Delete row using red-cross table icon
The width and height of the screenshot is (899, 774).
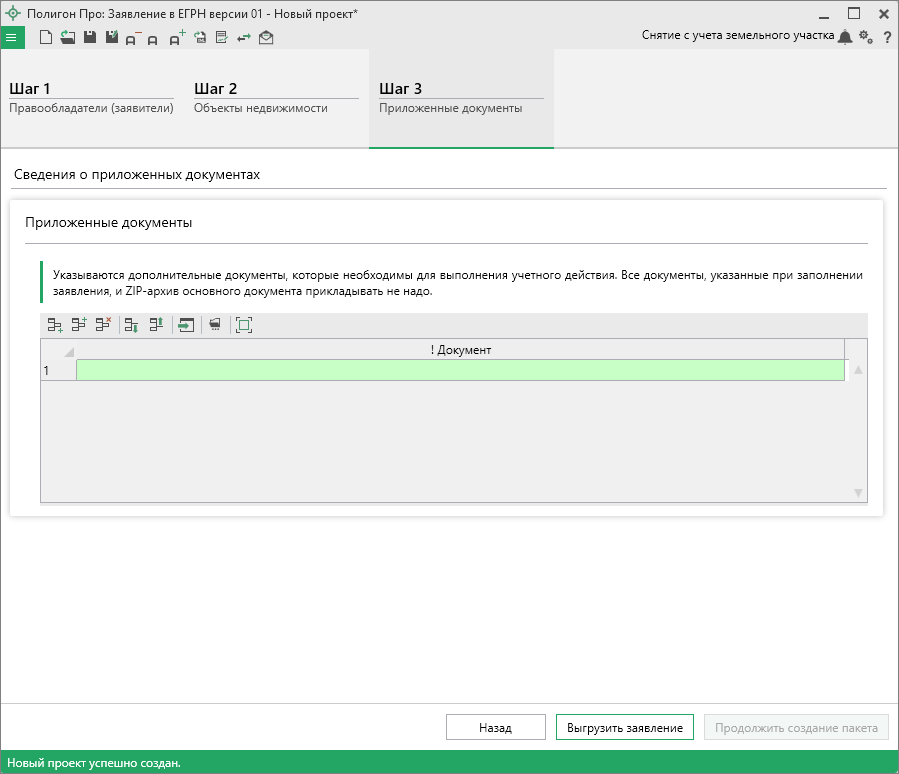pos(103,325)
